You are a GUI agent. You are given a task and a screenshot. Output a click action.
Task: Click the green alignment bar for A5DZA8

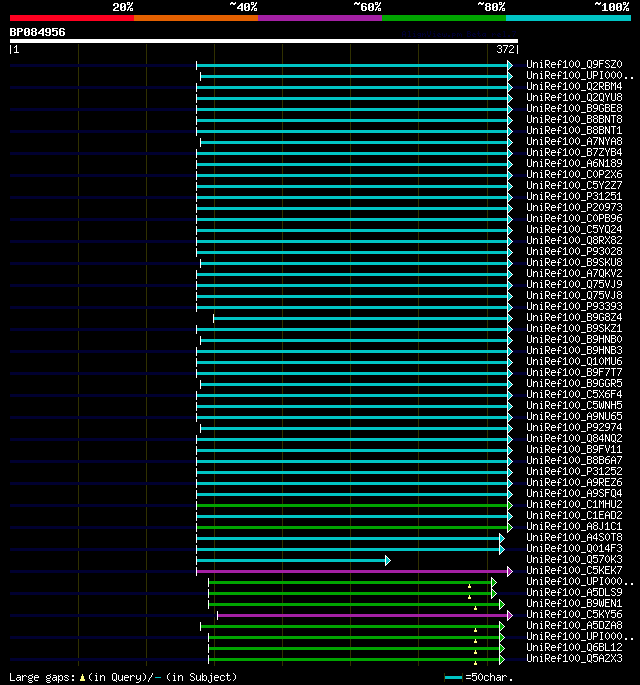pos(350,626)
